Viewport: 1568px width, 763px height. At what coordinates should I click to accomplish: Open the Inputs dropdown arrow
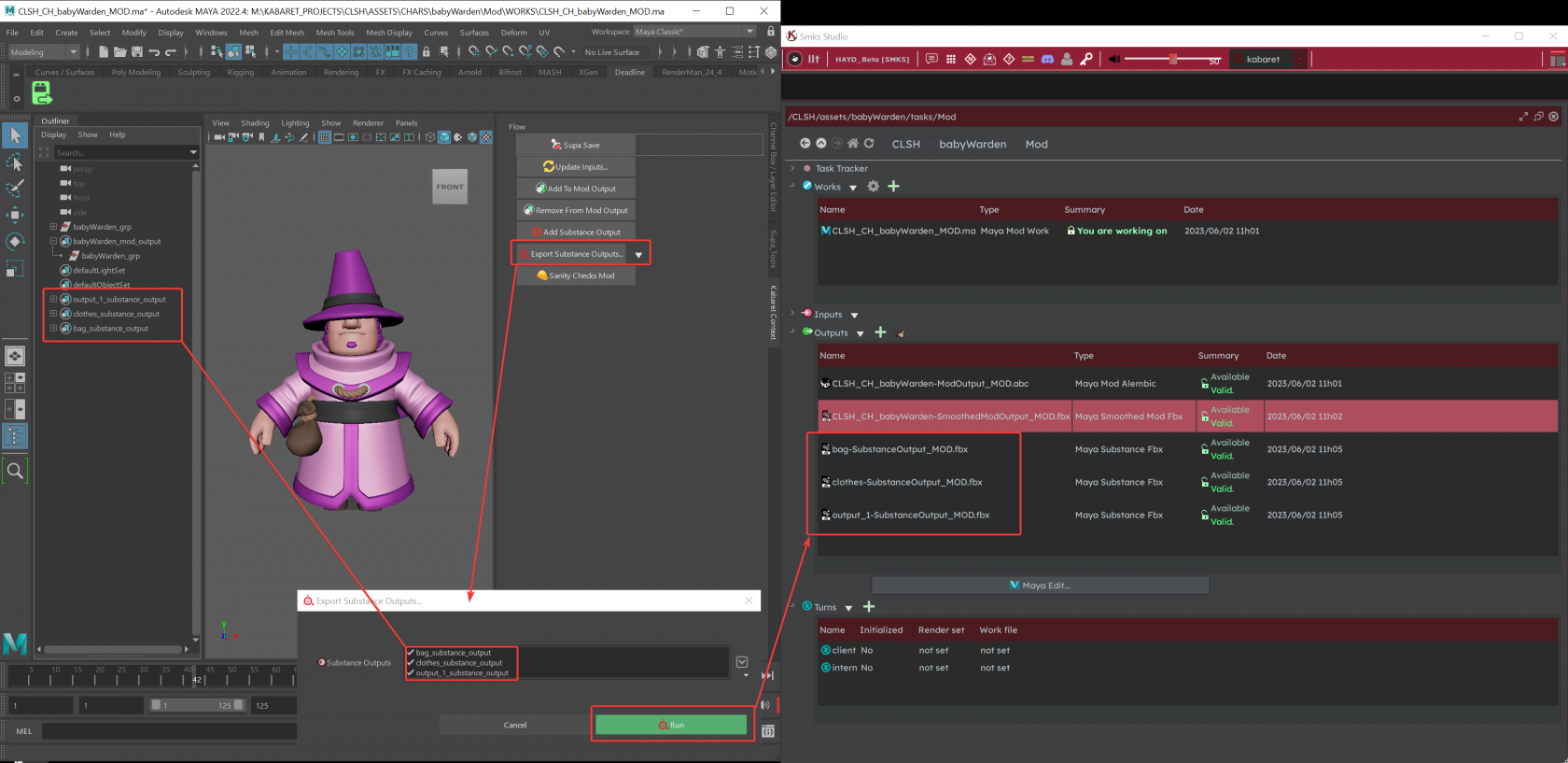click(x=854, y=316)
